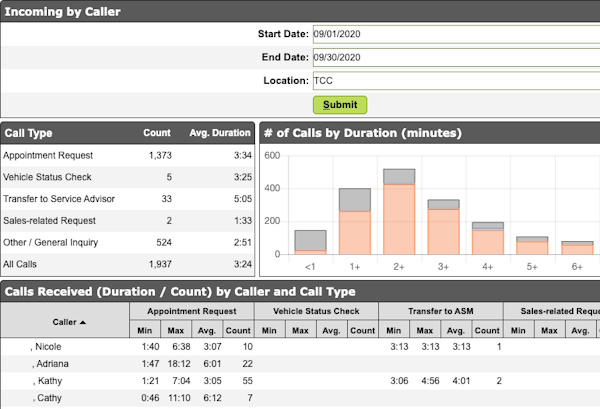Select Appointment Request row in Call Type list

[126, 156]
